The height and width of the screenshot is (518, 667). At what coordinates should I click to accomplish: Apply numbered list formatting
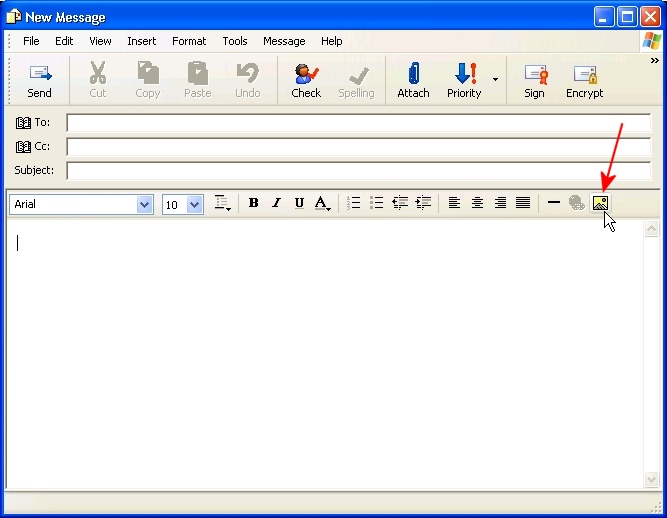pyautogui.click(x=353, y=203)
